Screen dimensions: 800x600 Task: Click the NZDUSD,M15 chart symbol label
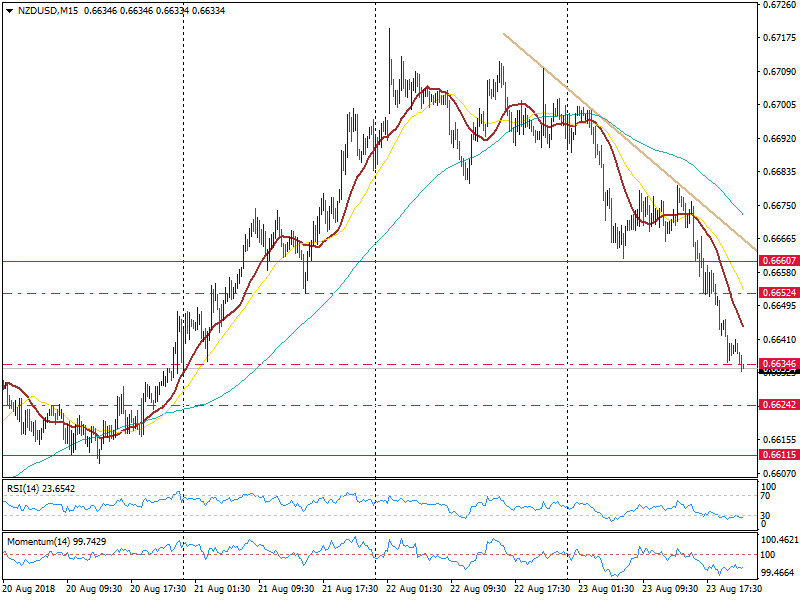point(48,12)
